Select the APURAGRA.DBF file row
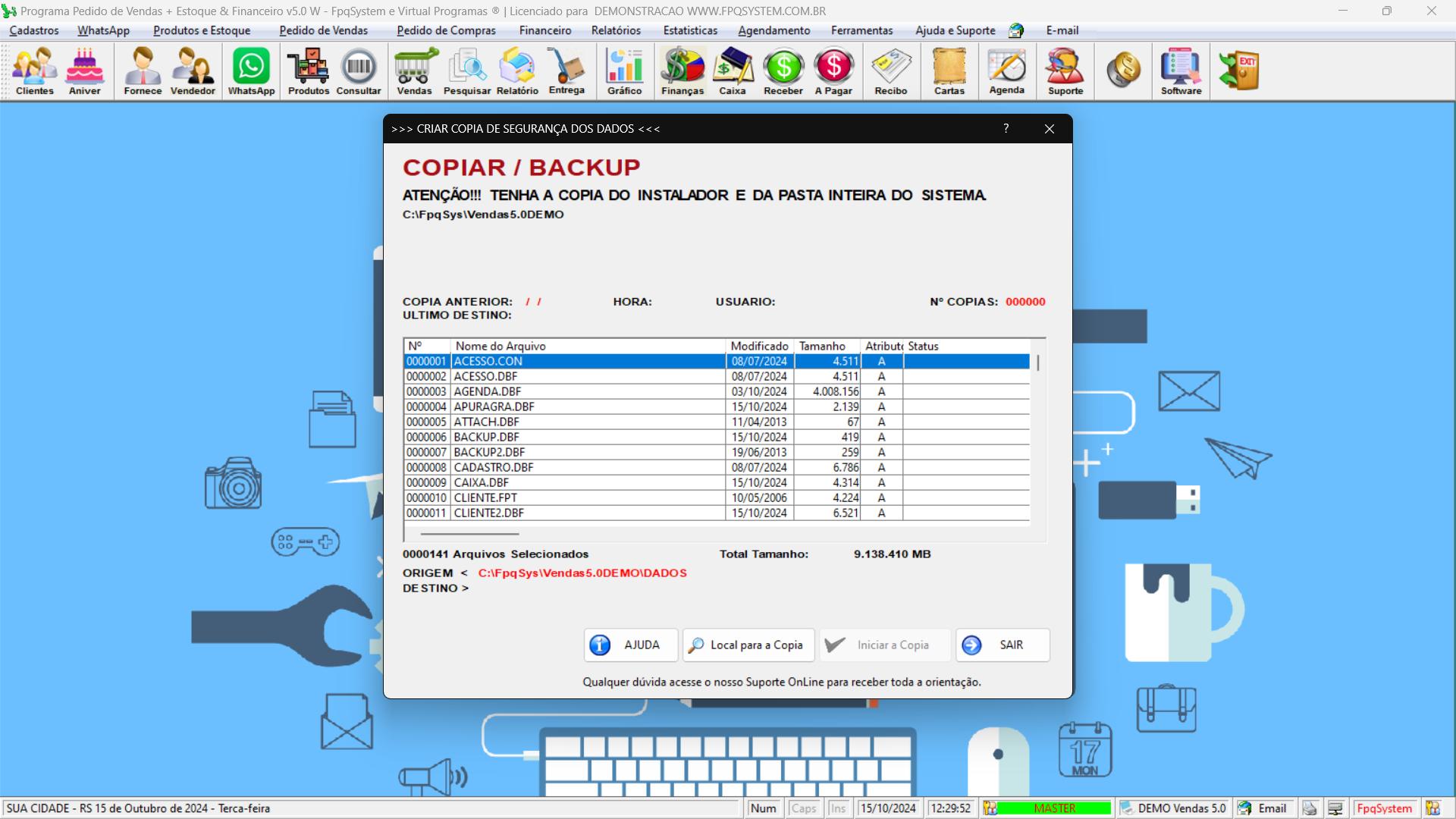 pos(717,406)
